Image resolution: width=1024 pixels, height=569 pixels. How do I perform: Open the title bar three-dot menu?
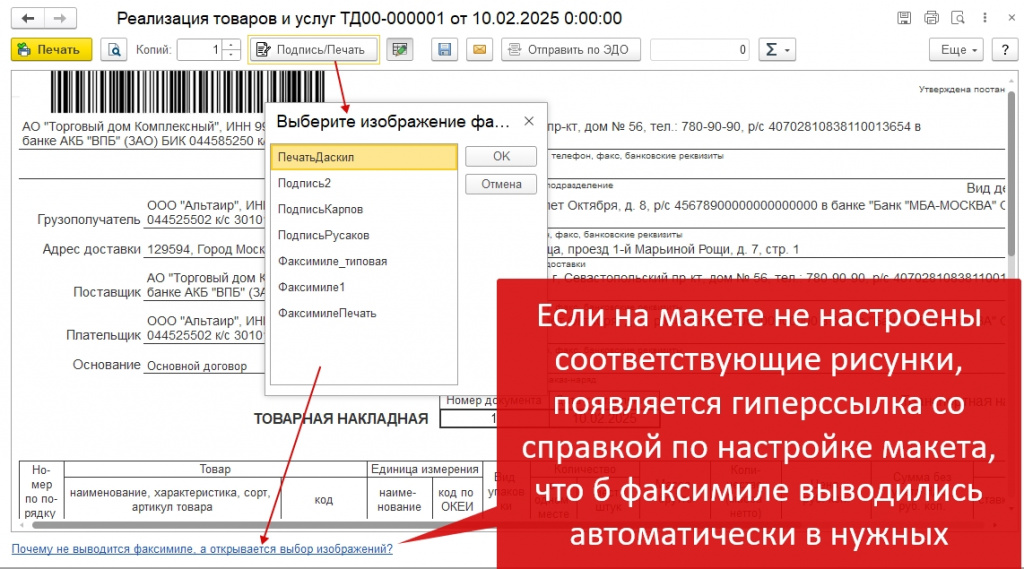(x=985, y=18)
